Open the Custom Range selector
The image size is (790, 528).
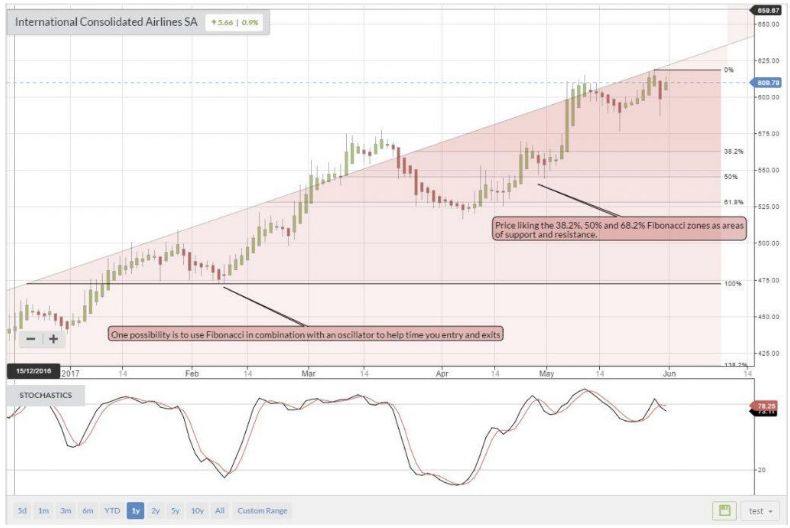(x=262, y=511)
